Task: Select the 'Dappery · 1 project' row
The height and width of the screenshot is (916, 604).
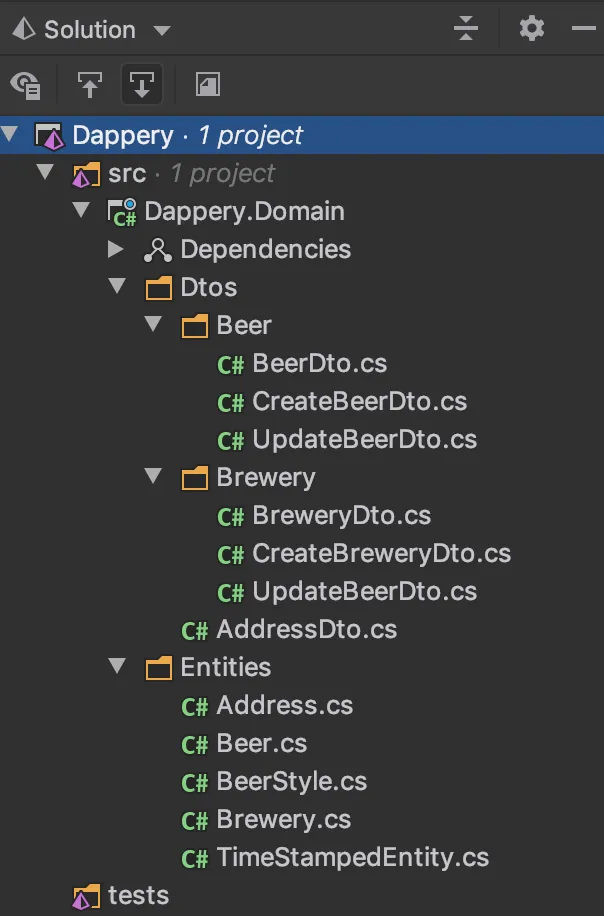Action: click(302, 135)
